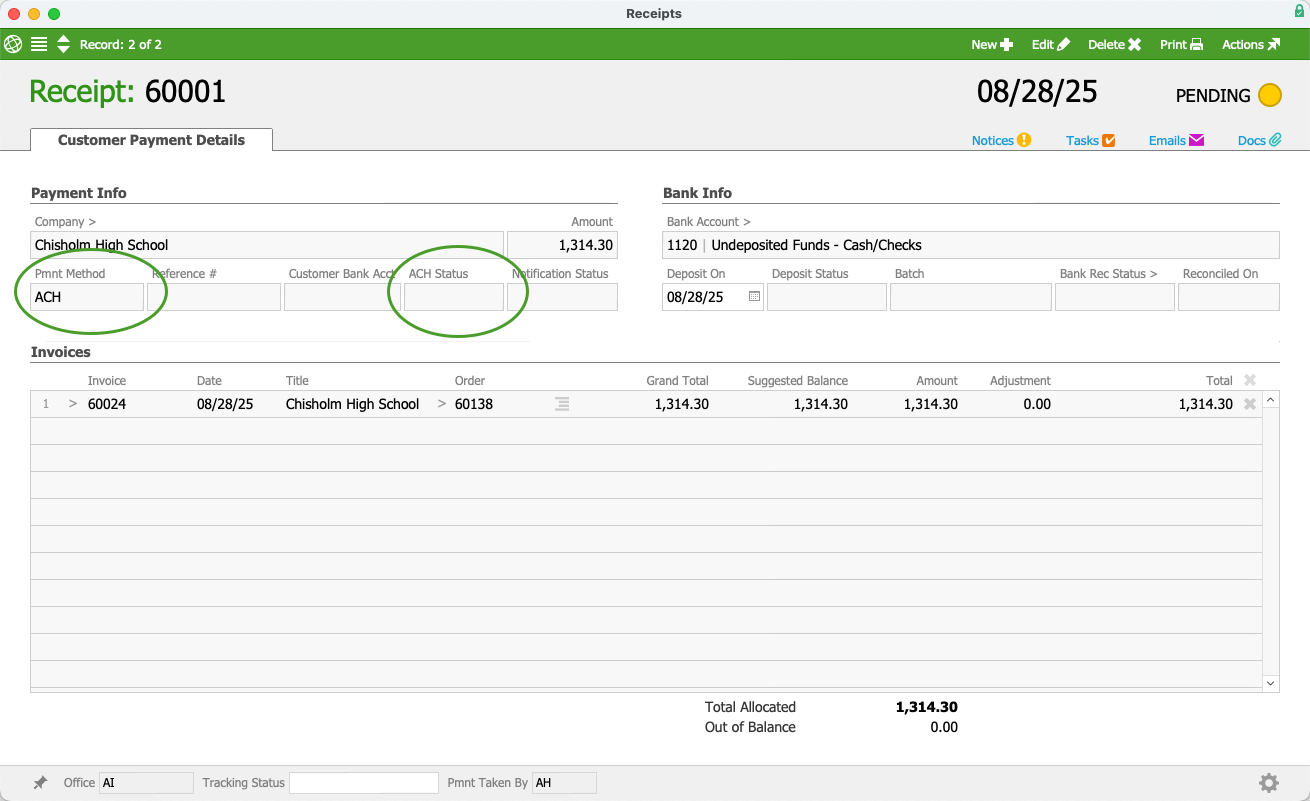Screen dimensions: 1310x801
Task: Click the Pmnt Method field showing ACH
Action: pos(87,297)
